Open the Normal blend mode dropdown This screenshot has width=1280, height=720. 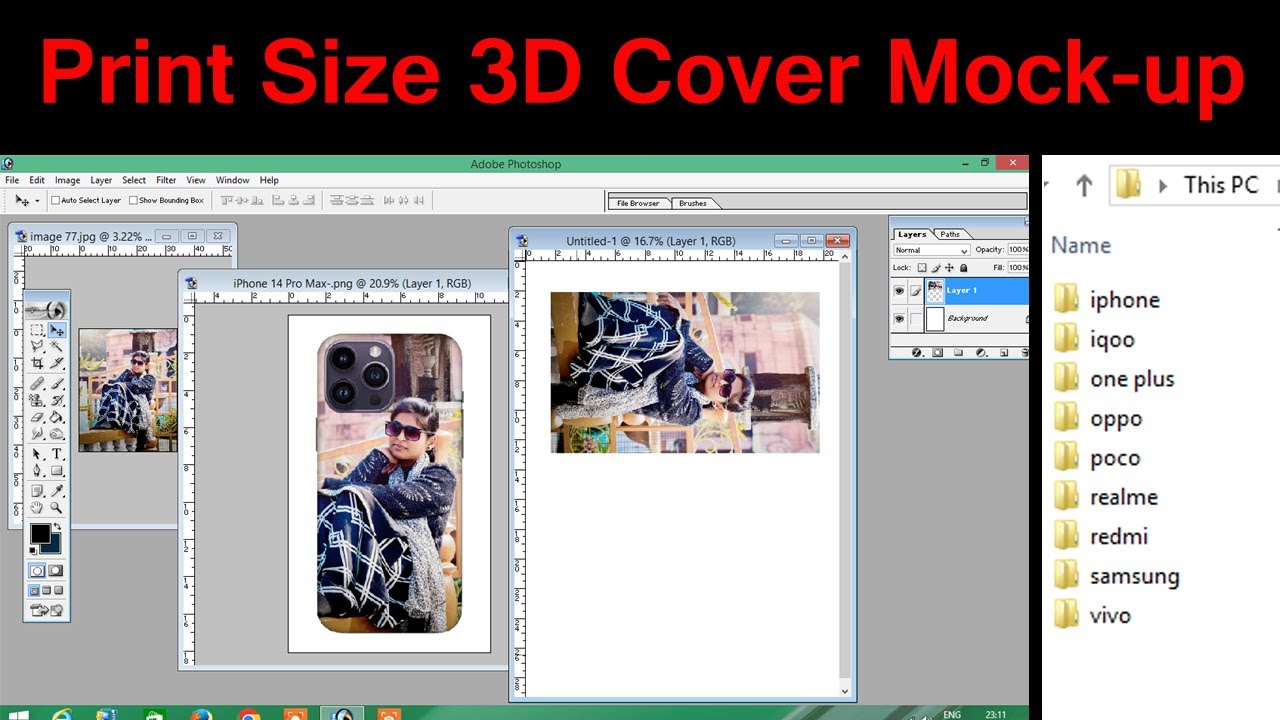pos(932,250)
